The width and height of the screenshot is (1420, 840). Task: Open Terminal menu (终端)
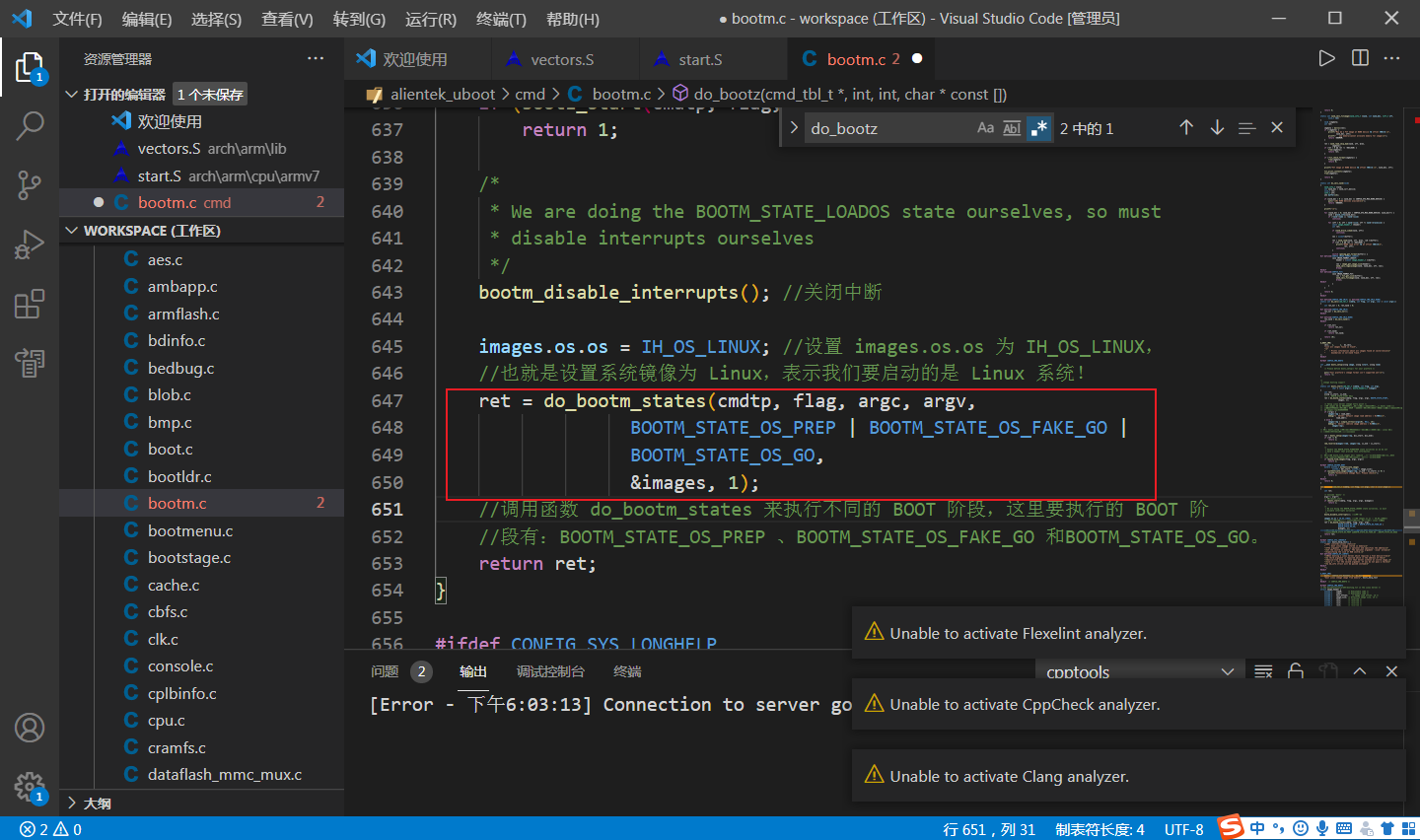coord(501,19)
